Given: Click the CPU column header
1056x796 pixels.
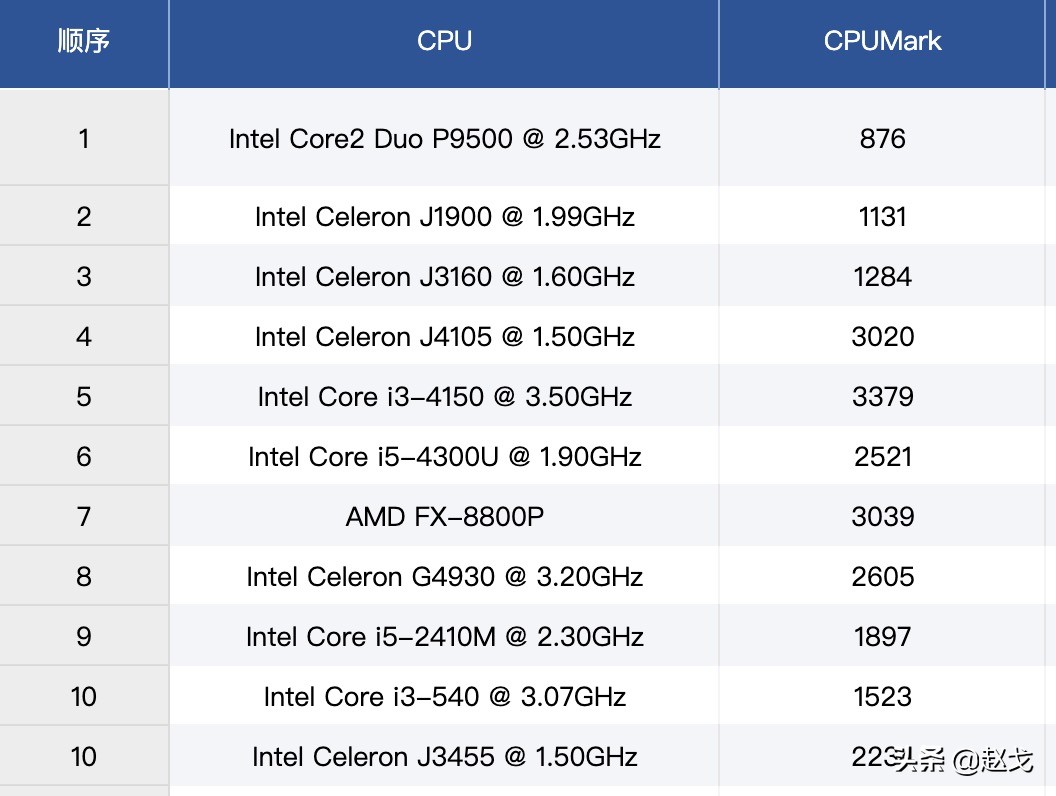Looking at the screenshot, I should click(x=444, y=41).
